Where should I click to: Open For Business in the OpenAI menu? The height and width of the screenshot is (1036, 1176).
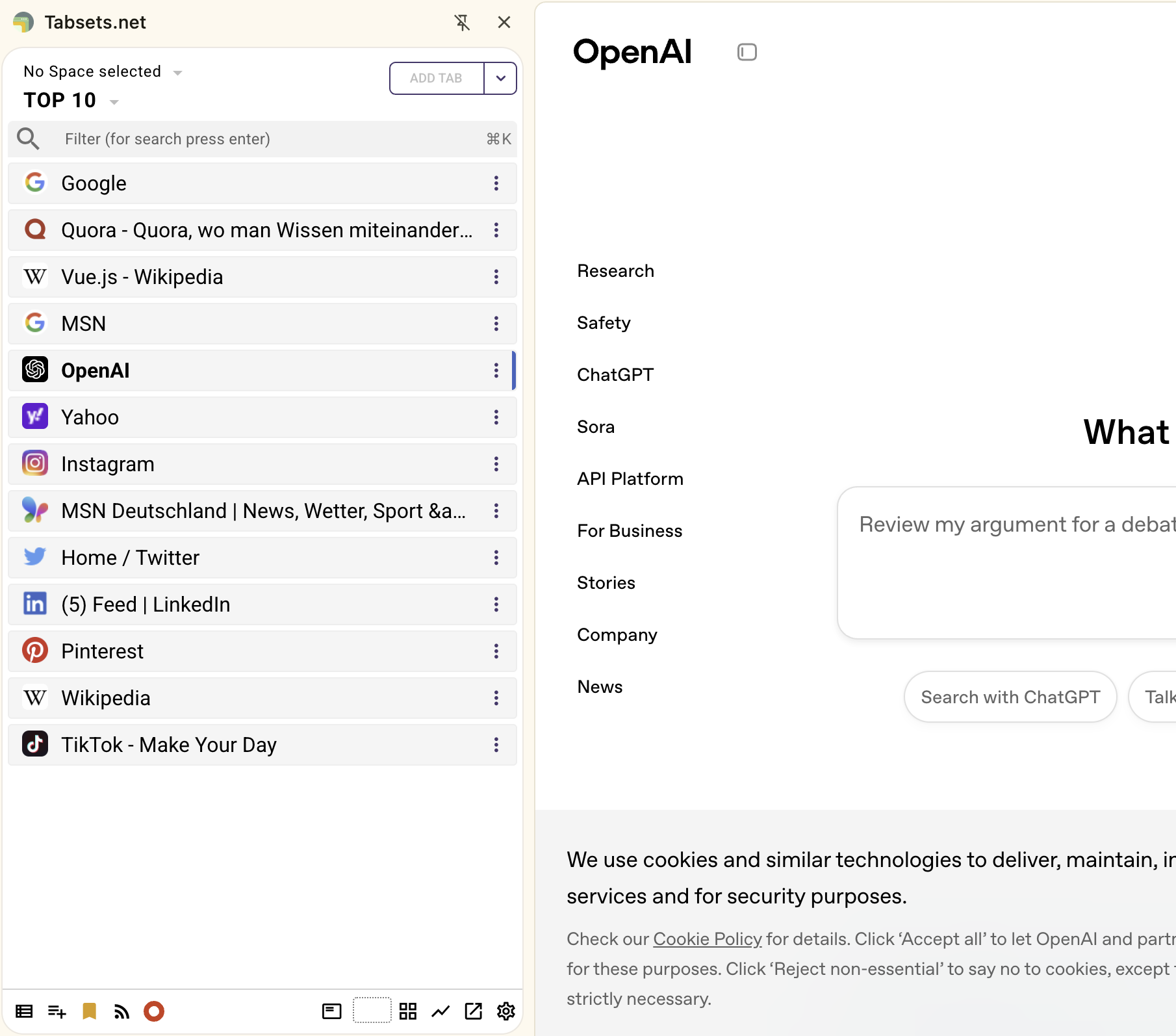pyautogui.click(x=630, y=531)
